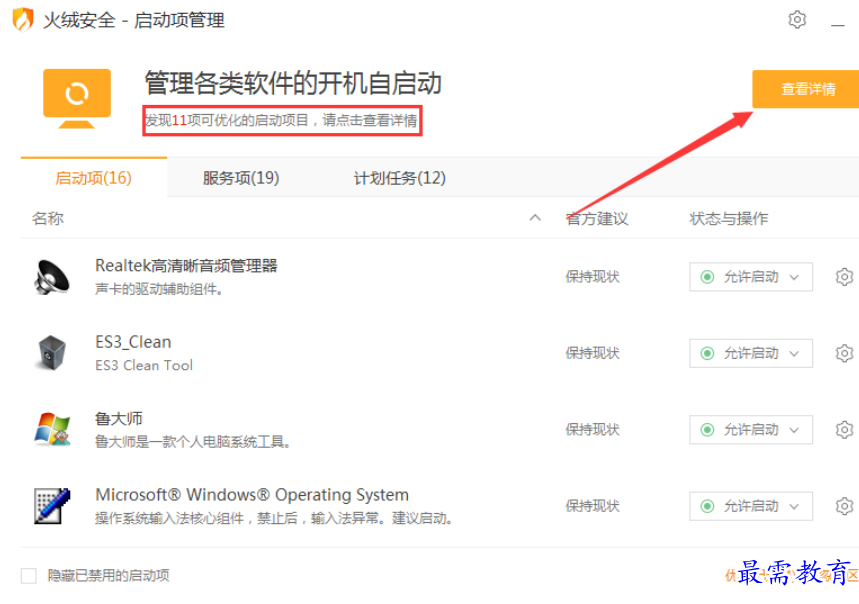Click 保持现状 suggestion for ES3_Clean row
The image size is (859, 604).
(593, 353)
